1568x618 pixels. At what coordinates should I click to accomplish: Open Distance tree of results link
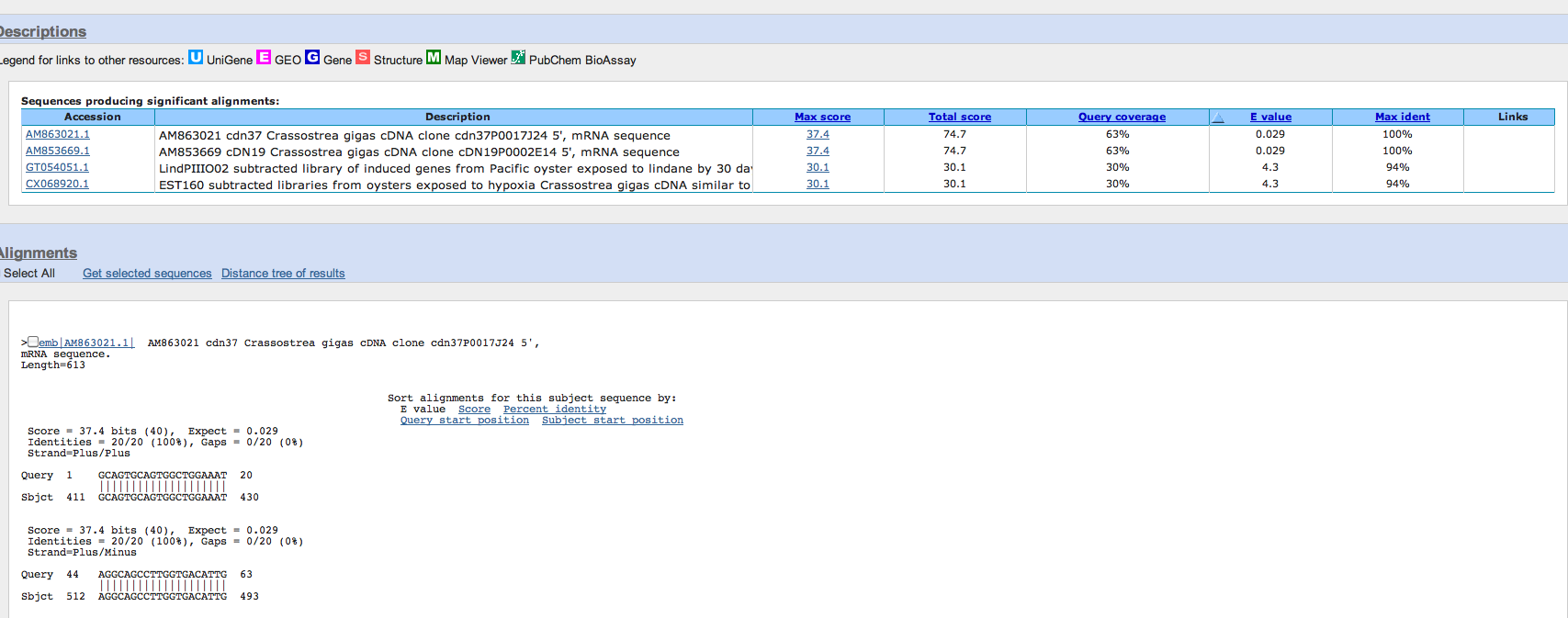pyautogui.click(x=283, y=274)
